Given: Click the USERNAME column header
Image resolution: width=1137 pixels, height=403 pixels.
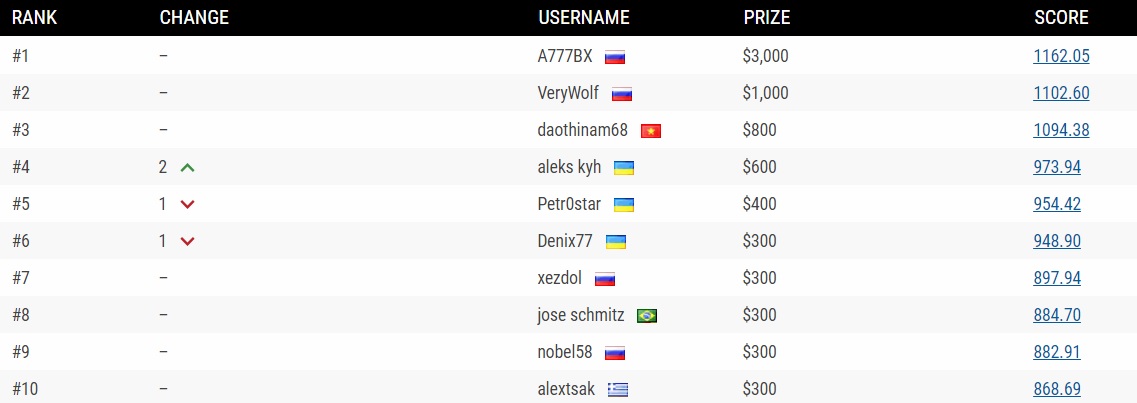Looking at the screenshot, I should click(583, 17).
